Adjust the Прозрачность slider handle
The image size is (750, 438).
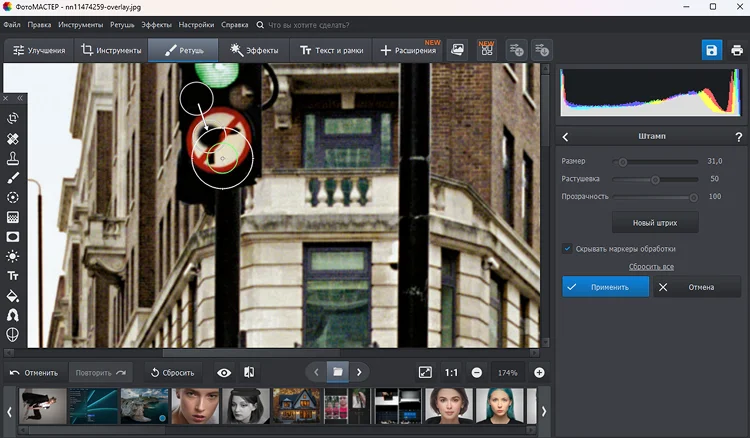tap(694, 197)
